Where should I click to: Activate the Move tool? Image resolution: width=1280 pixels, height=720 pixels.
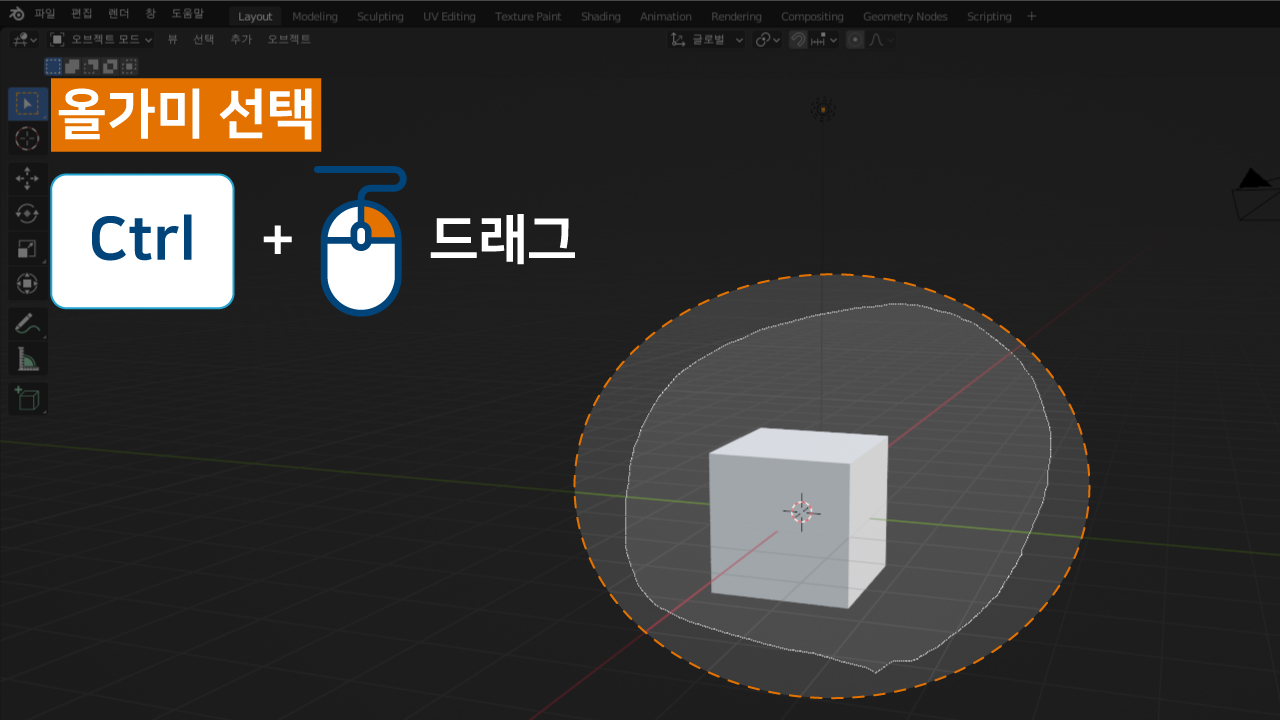[28, 179]
